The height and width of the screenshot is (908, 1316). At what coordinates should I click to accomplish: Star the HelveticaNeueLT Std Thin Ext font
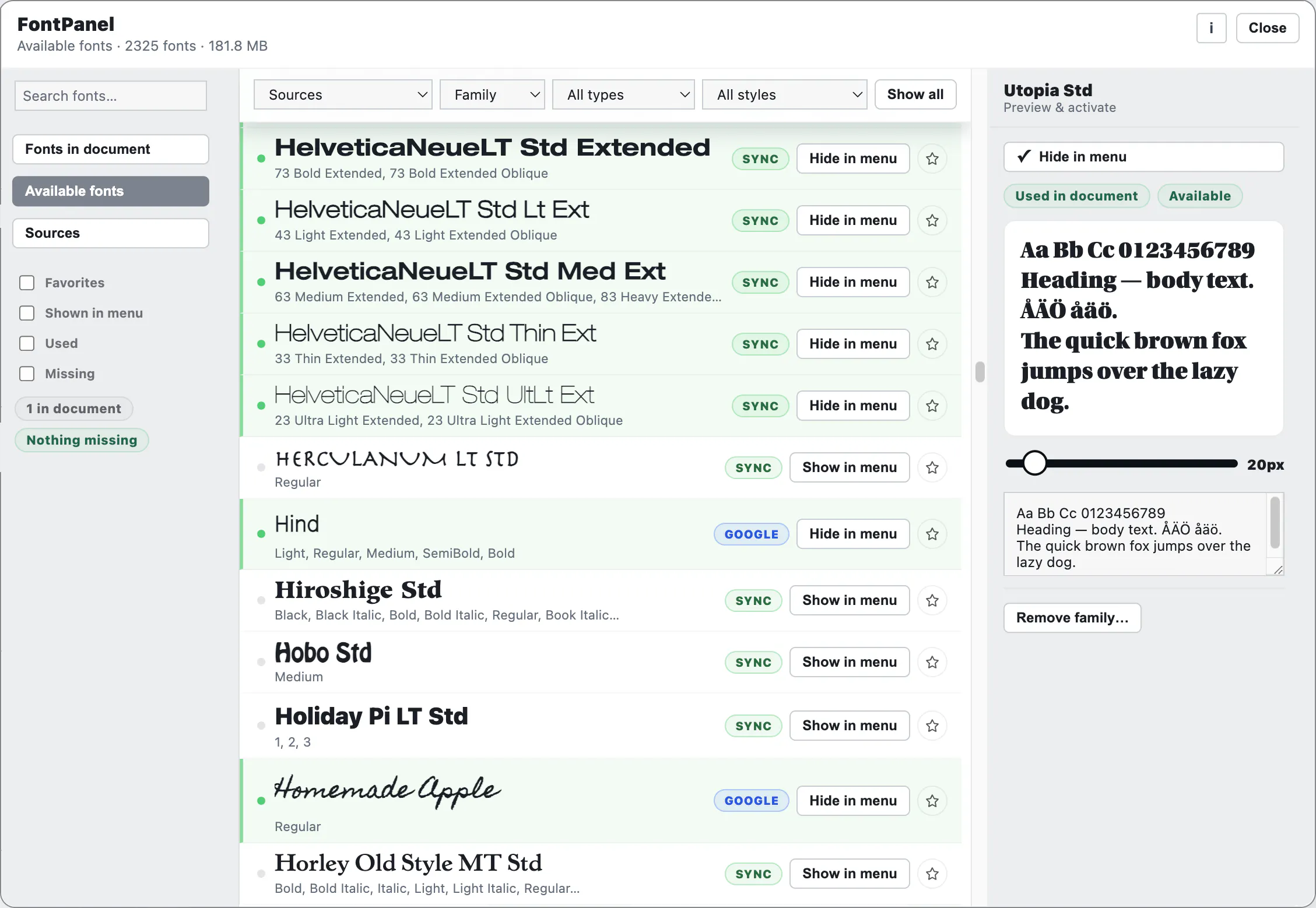[x=932, y=344]
